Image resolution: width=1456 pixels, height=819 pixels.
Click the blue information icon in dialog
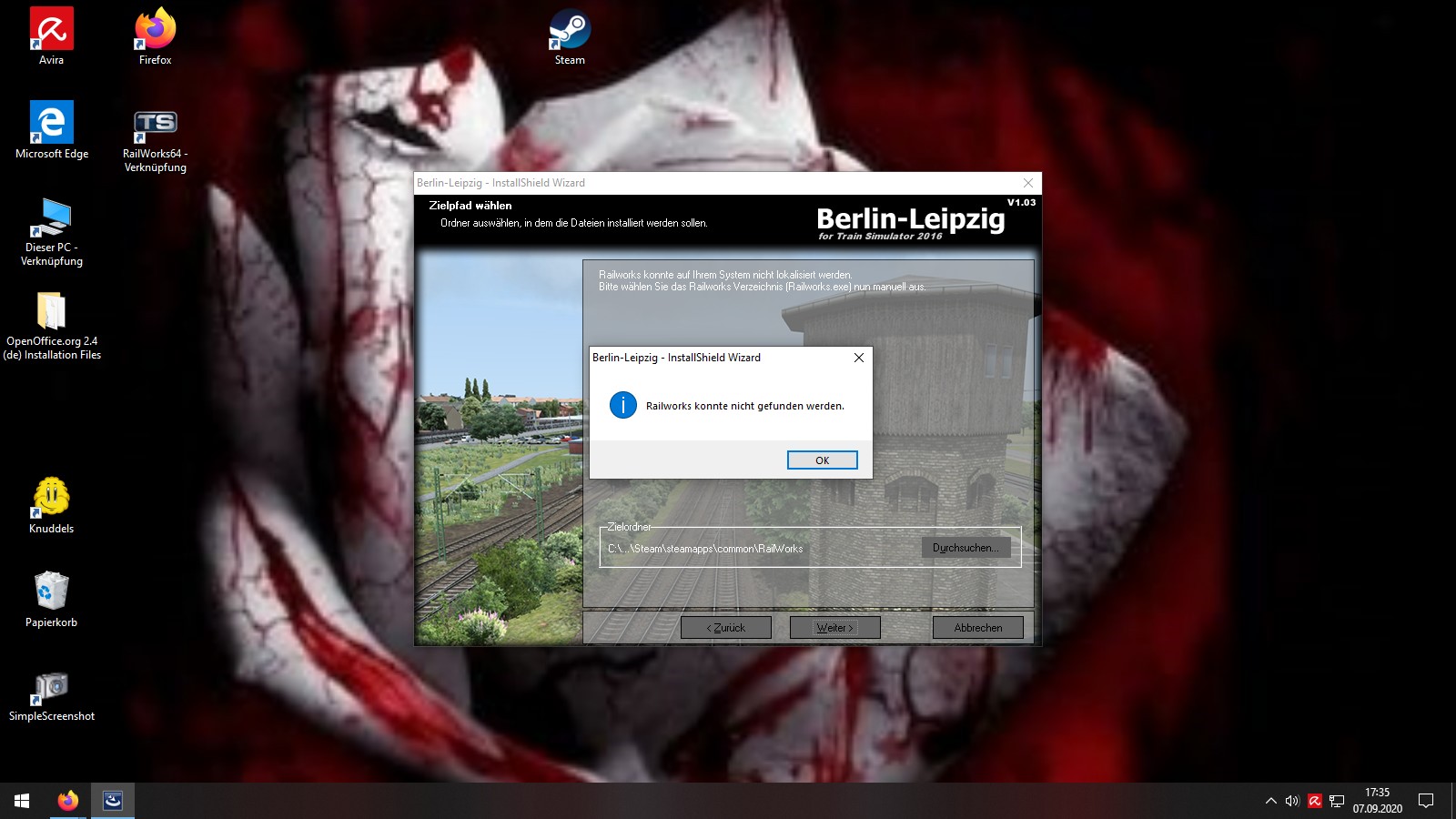coord(623,405)
